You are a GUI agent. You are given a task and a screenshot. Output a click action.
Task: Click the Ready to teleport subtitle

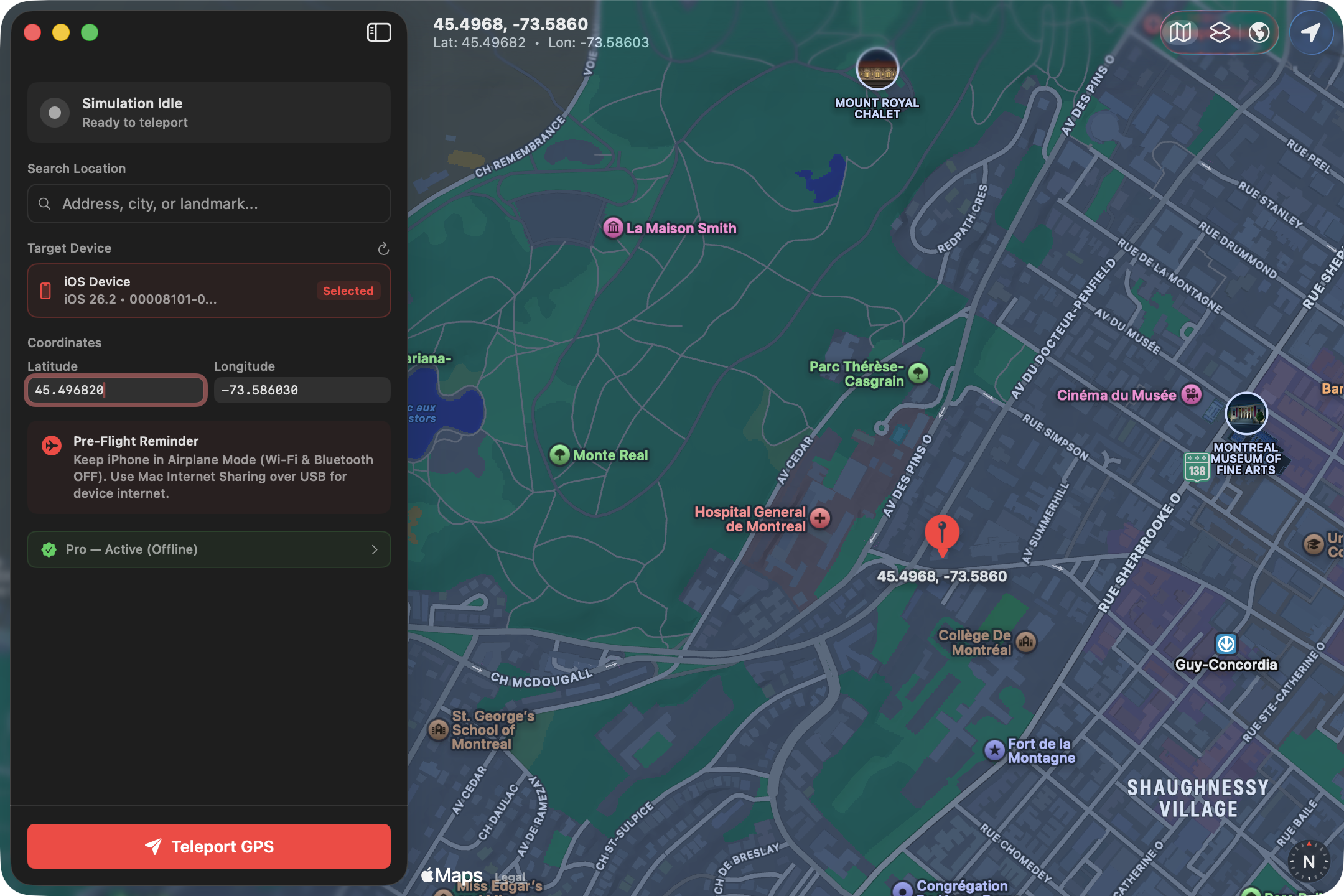(134, 123)
